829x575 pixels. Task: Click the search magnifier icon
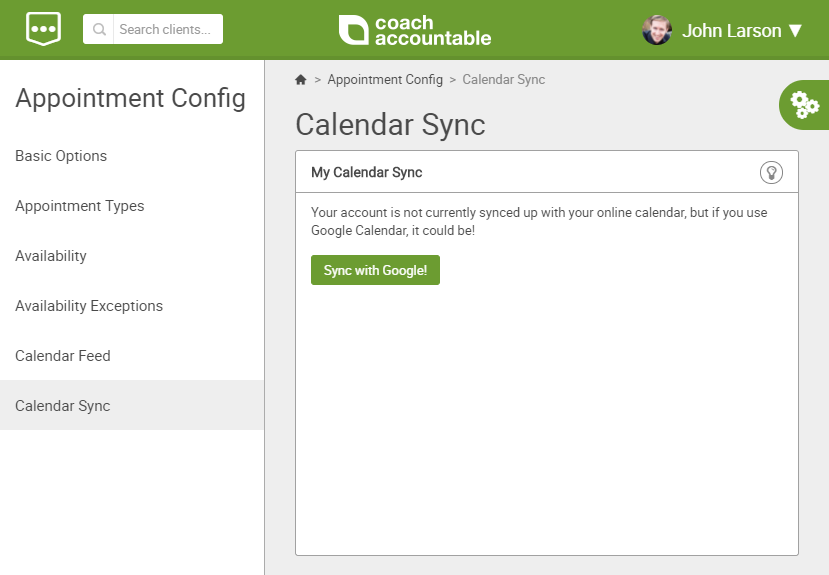[99, 29]
